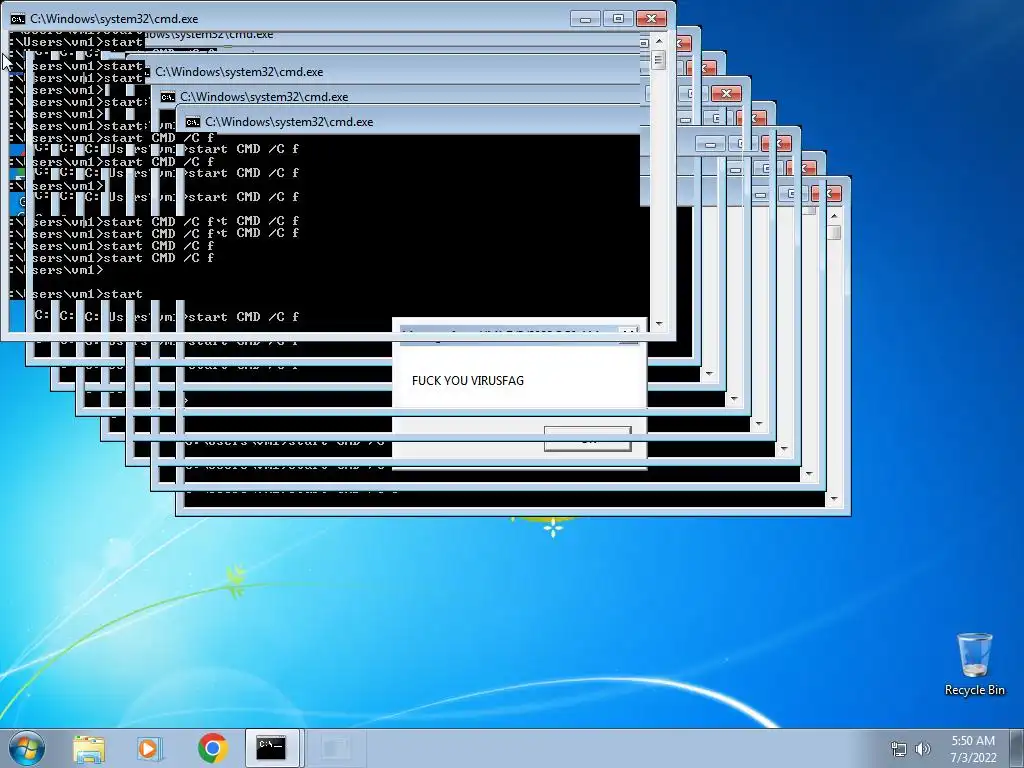This screenshot has width=1024, height=768.
Task: Click the cmd.exe taskbar button
Action: click(x=271, y=748)
